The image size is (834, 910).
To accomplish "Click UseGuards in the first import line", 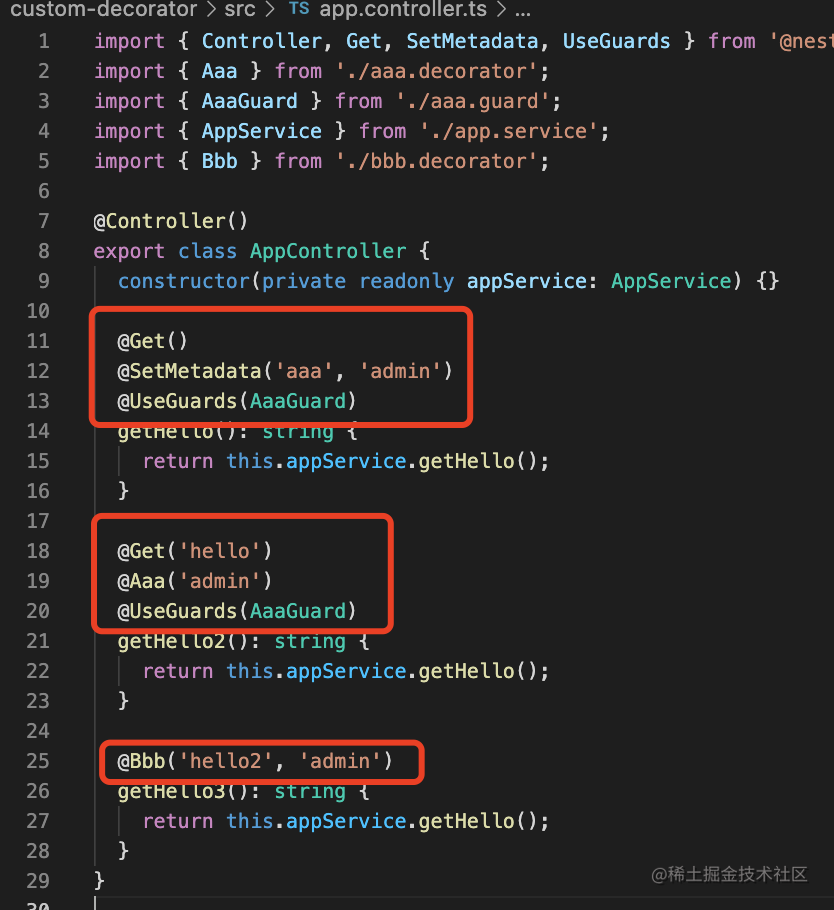I will tap(616, 41).
